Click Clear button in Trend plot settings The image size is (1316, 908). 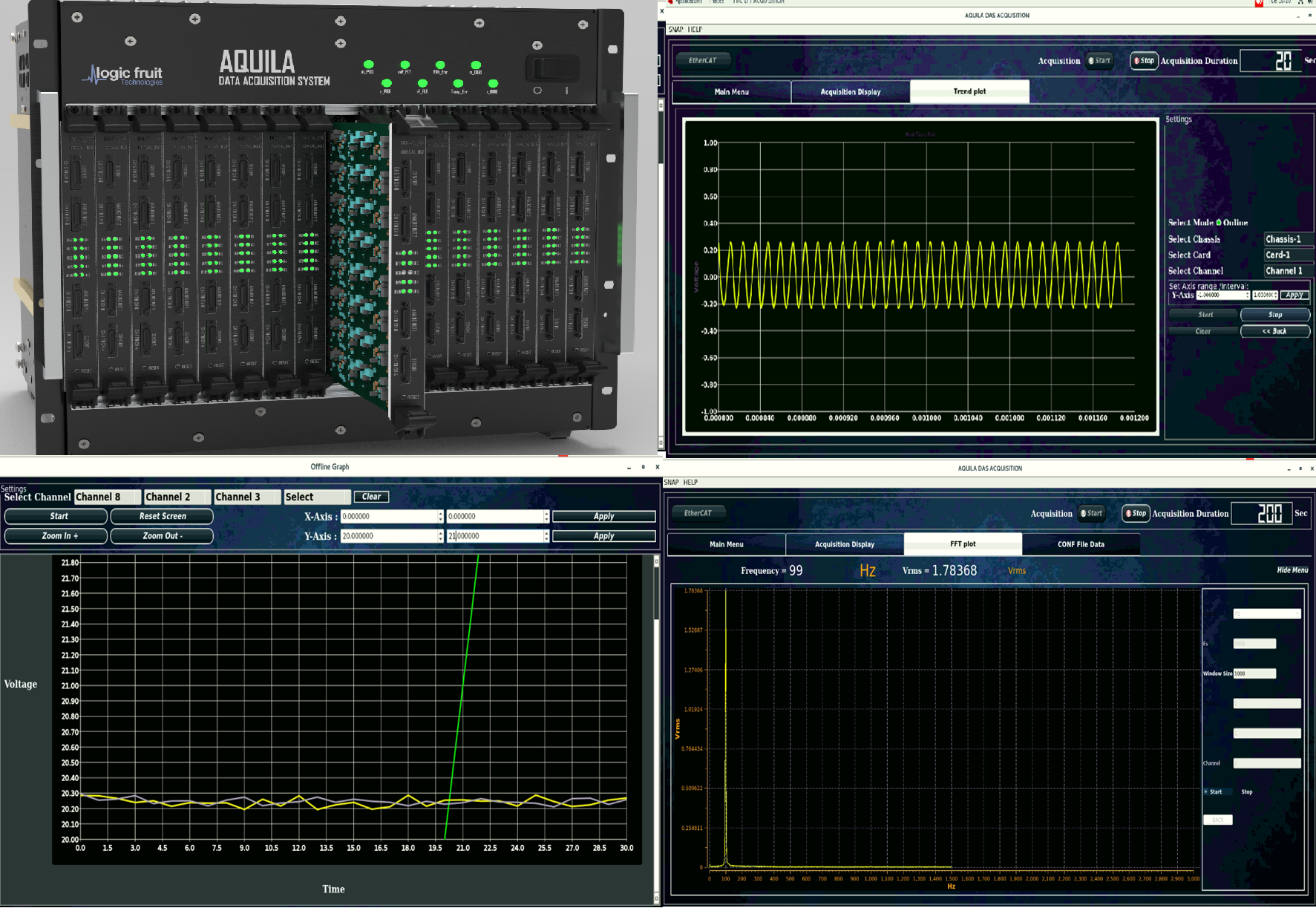(1203, 331)
